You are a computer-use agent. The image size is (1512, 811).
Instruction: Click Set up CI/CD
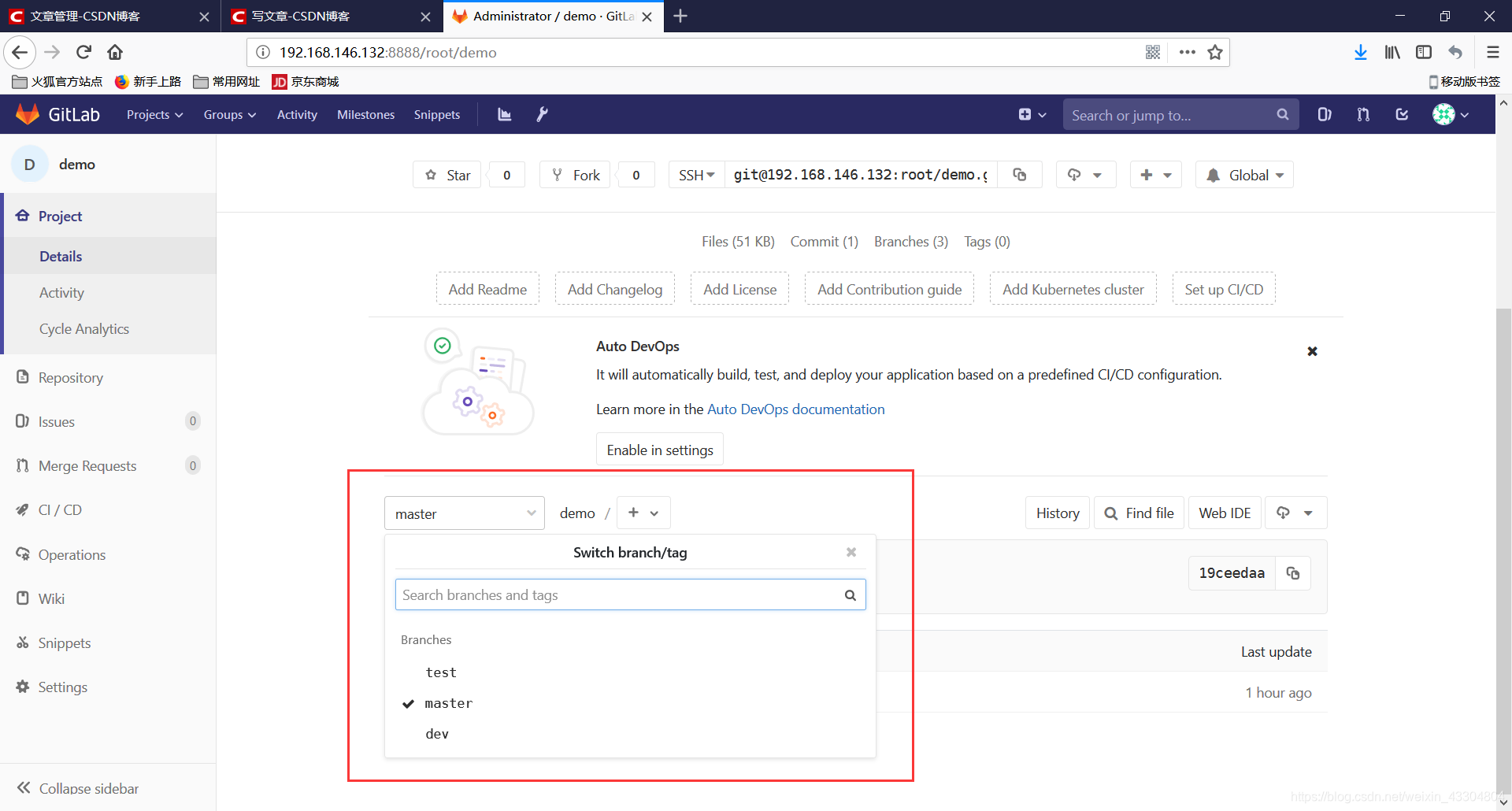tap(1224, 289)
